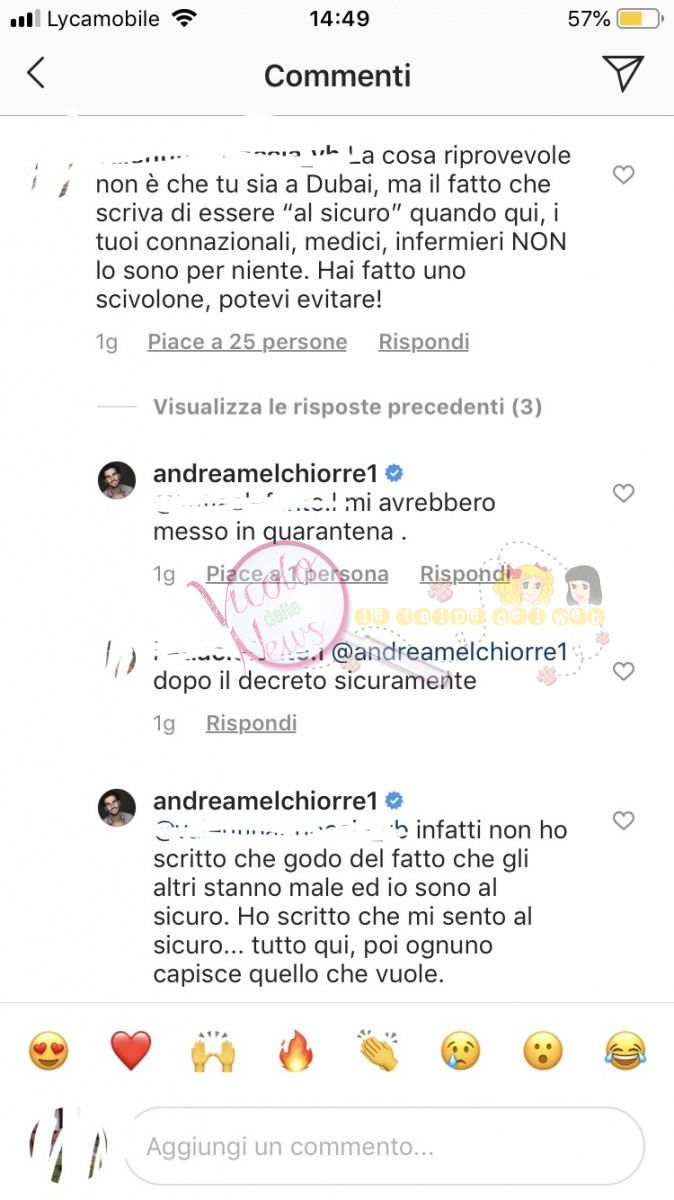Viewport: 674px width, 1200px height.
Task: Tap Rispondi under 'dopo il decreto sicuramente'
Action: pos(251,723)
